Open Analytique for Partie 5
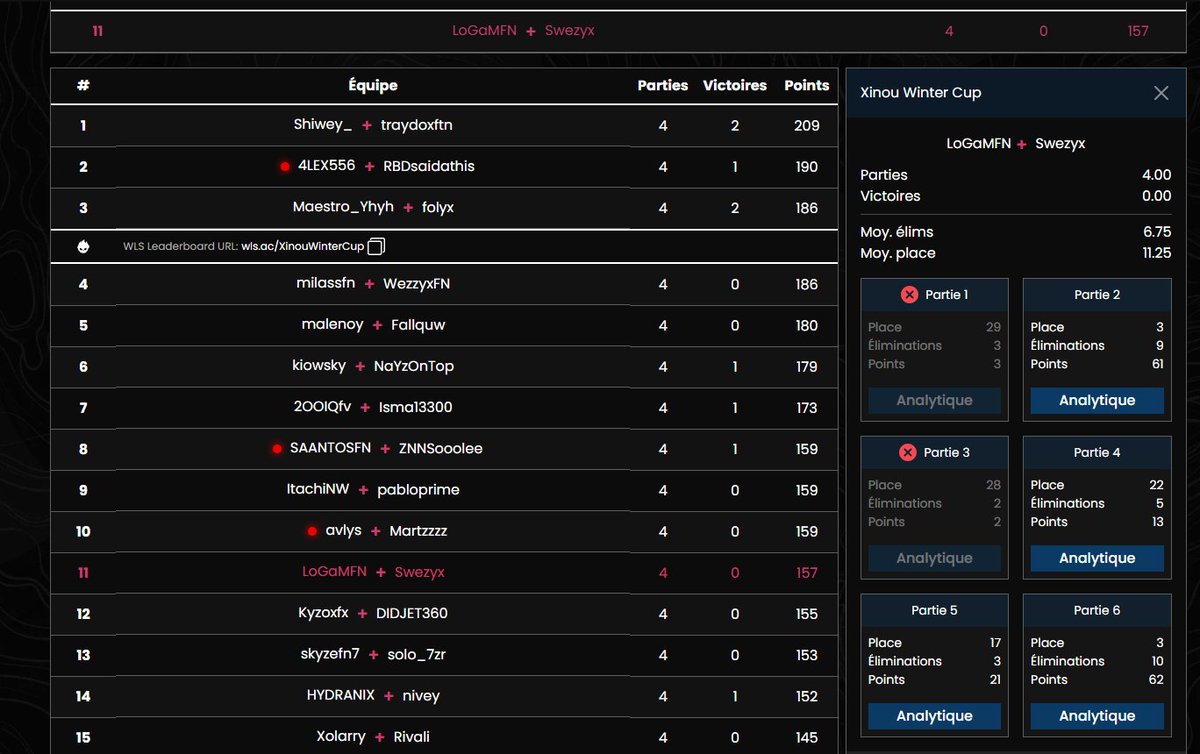Image resolution: width=1200 pixels, height=754 pixels. point(934,716)
